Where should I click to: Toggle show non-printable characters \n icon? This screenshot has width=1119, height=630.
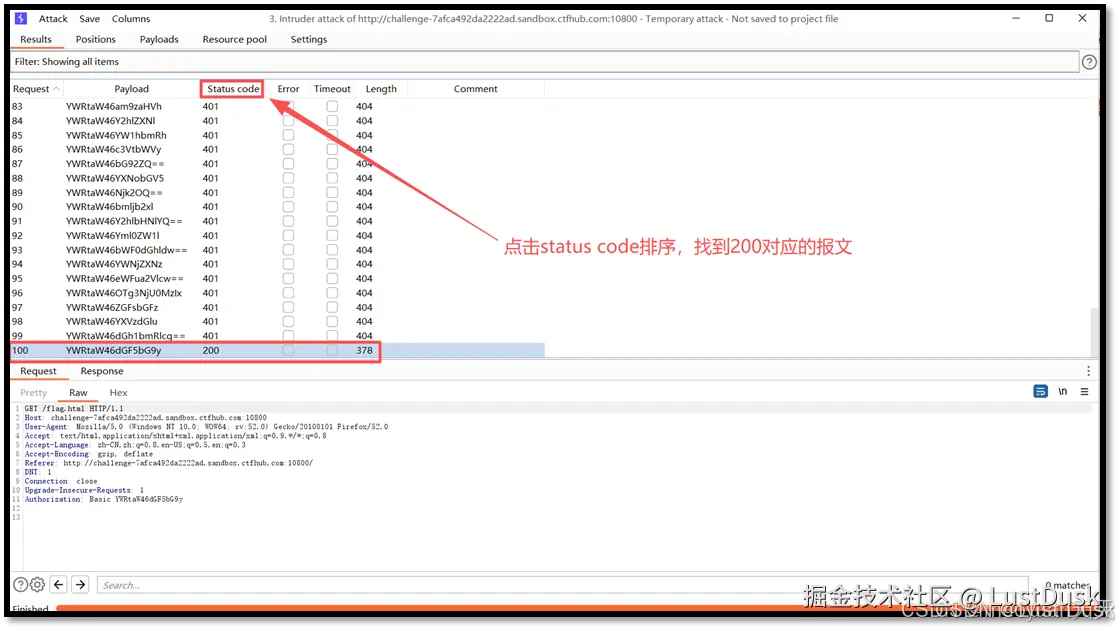coord(1063,392)
